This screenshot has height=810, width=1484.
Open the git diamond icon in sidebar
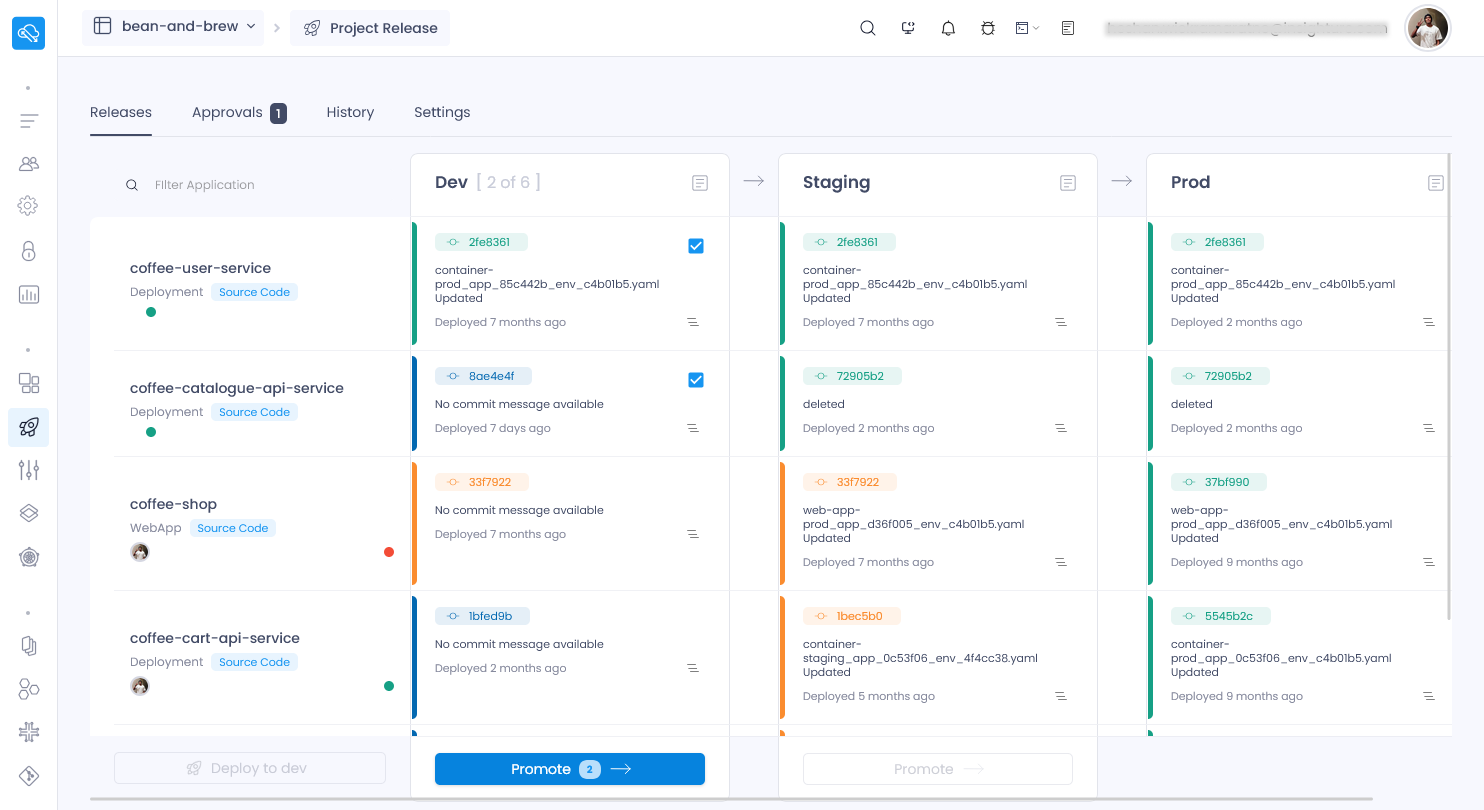click(x=29, y=776)
